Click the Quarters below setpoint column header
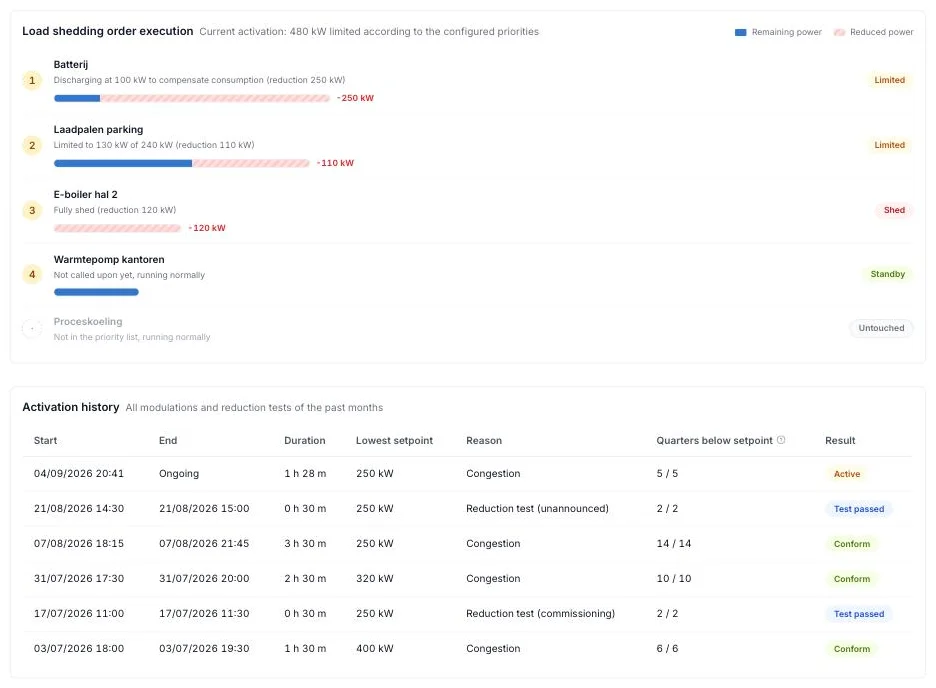 (x=715, y=440)
